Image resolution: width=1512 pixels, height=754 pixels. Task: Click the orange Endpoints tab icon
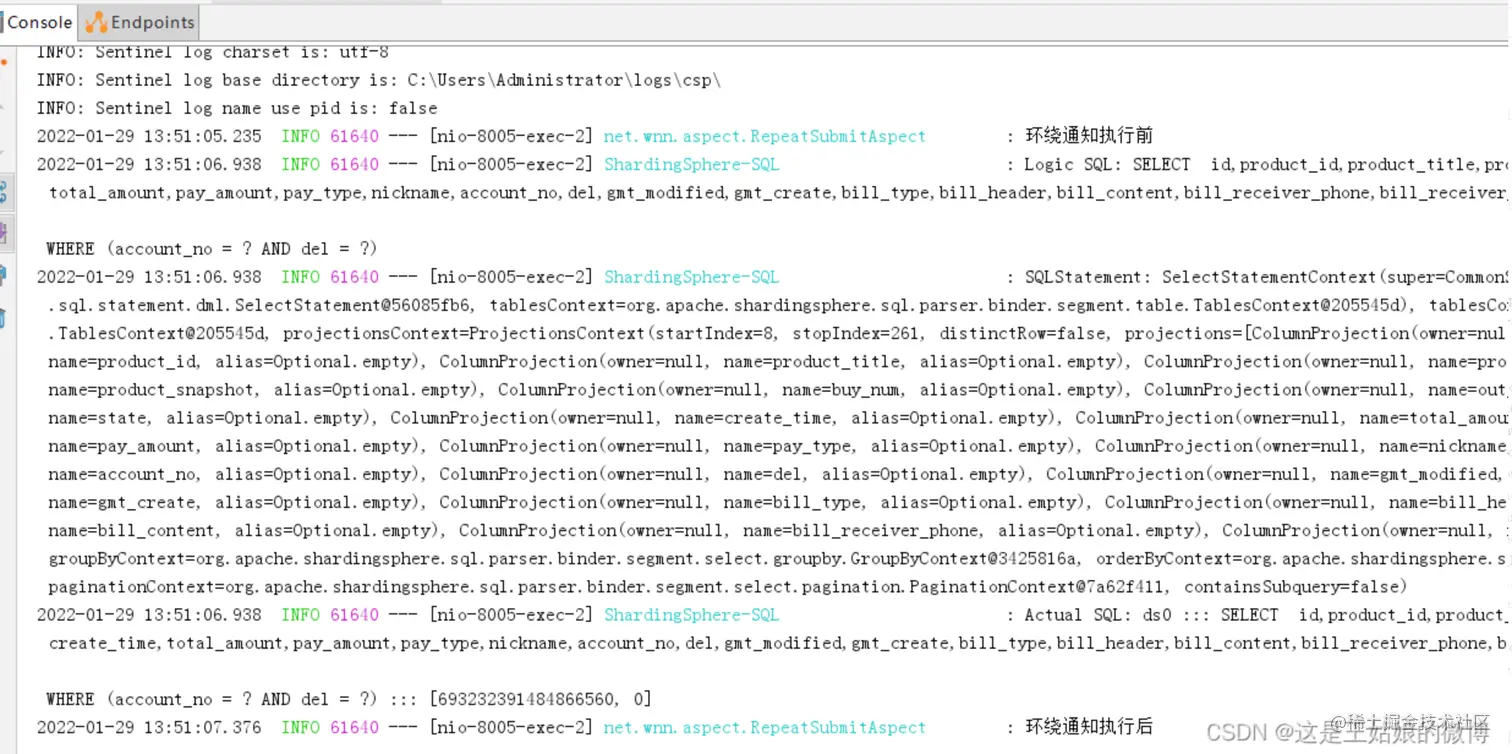tap(96, 22)
